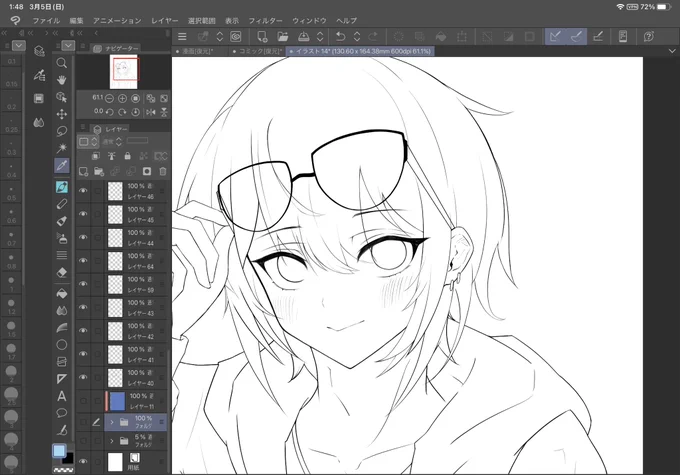Switch to コミック[復元] document tab
Screen dimensions: 680x475
pos(257,51)
